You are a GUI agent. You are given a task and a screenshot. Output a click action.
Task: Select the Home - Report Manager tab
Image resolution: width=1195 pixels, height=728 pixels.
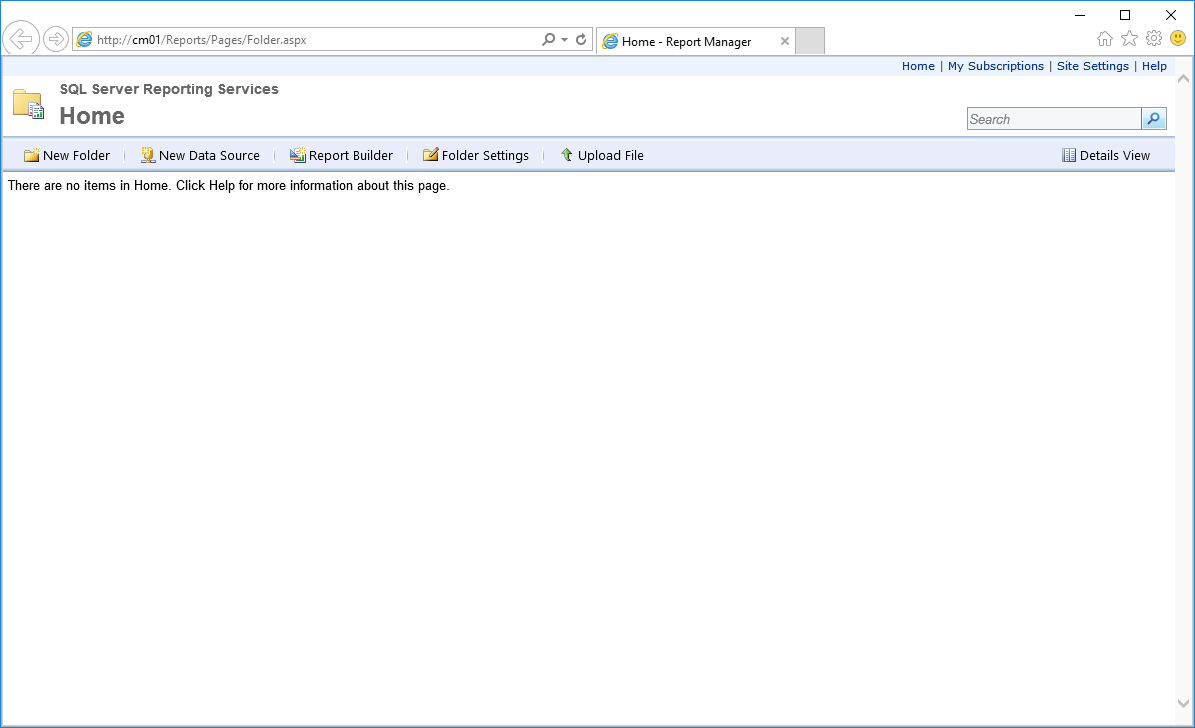[x=690, y=41]
